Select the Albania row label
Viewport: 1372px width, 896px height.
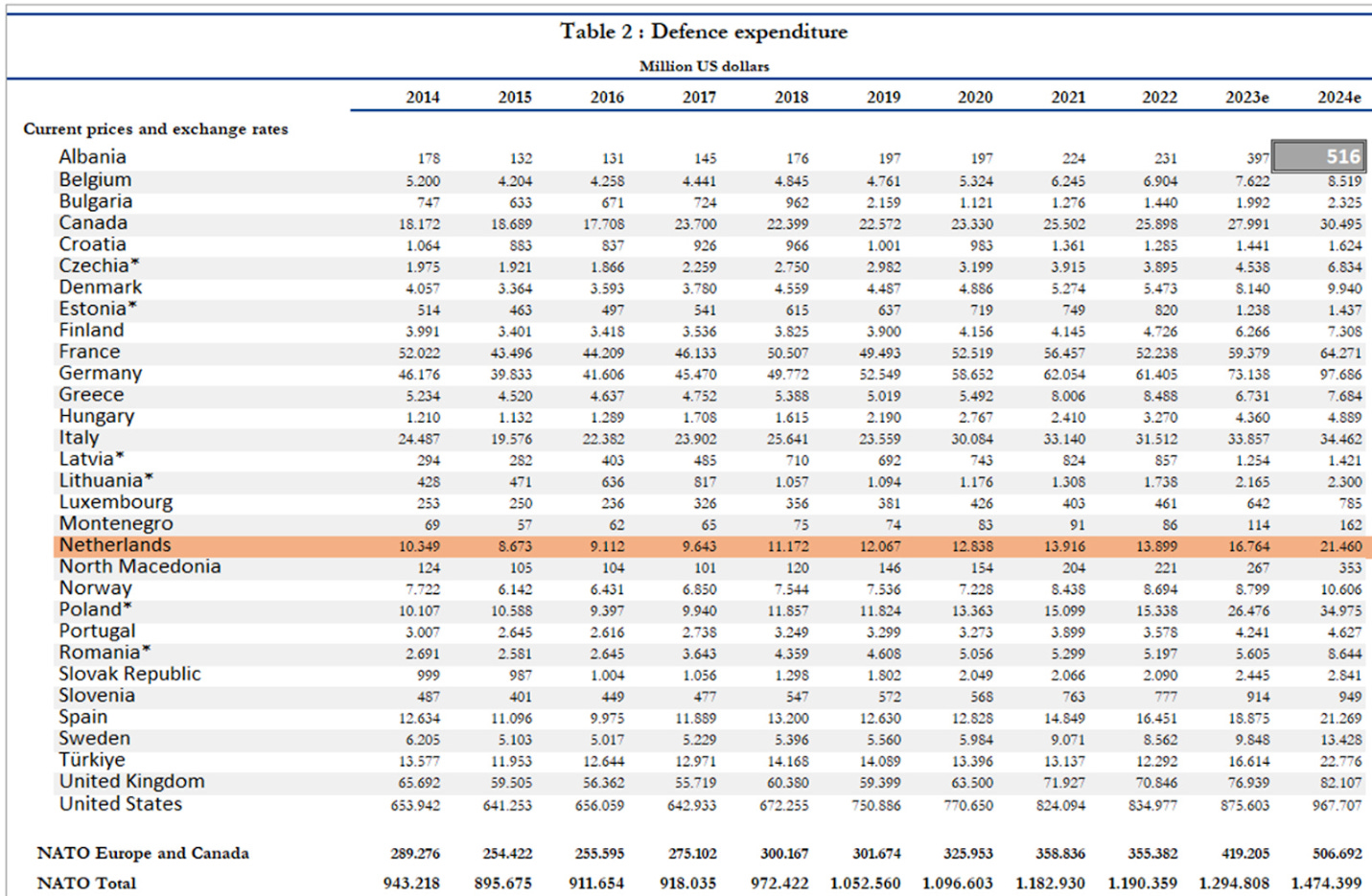point(92,157)
